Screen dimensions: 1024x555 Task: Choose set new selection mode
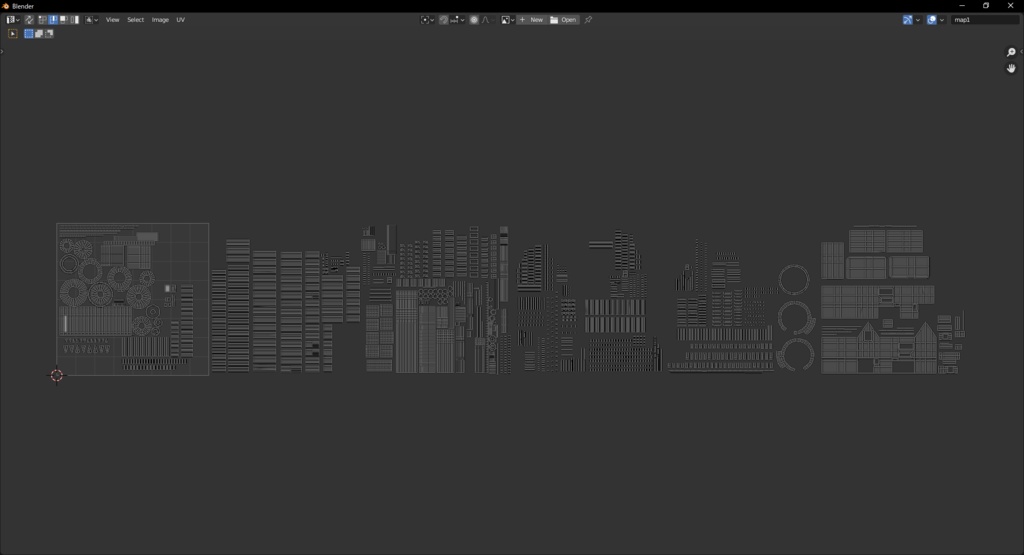click(x=29, y=33)
